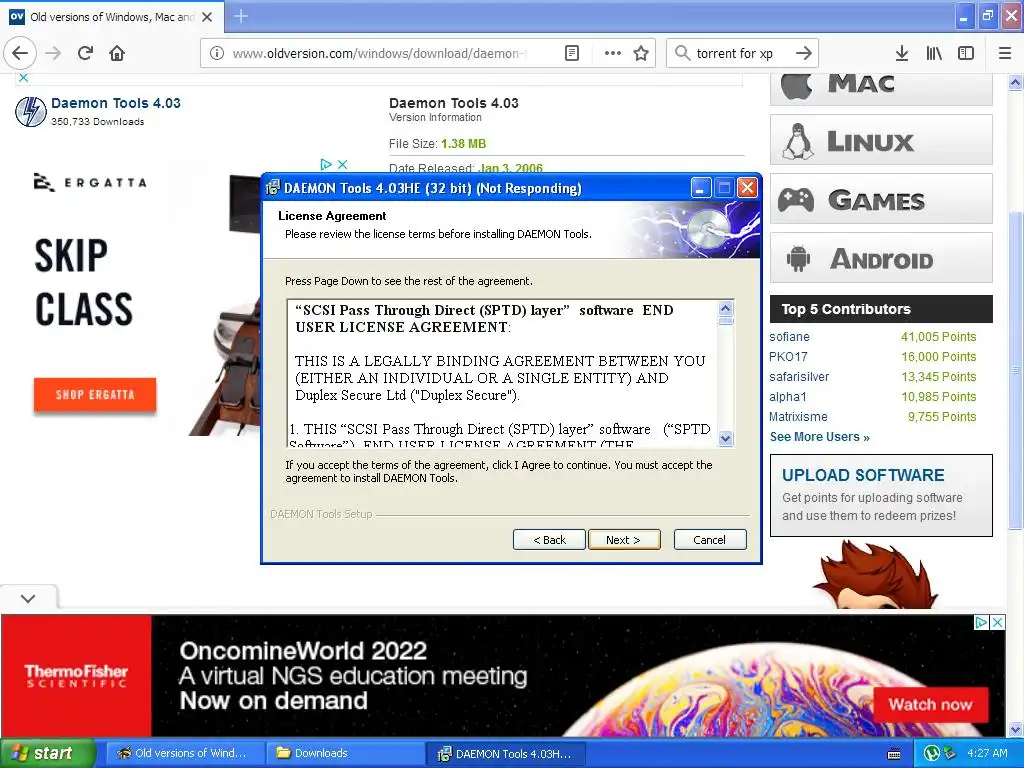Open a new tab with plus icon

pyautogui.click(x=241, y=16)
